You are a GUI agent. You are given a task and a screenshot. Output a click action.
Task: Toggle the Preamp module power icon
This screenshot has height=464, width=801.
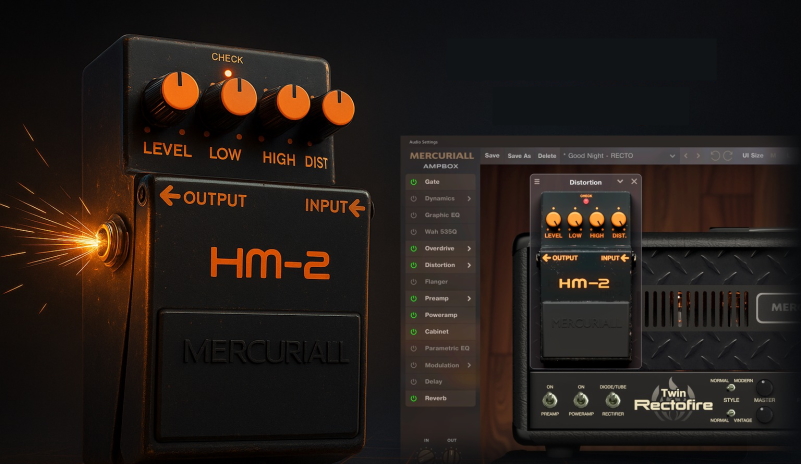coord(414,298)
